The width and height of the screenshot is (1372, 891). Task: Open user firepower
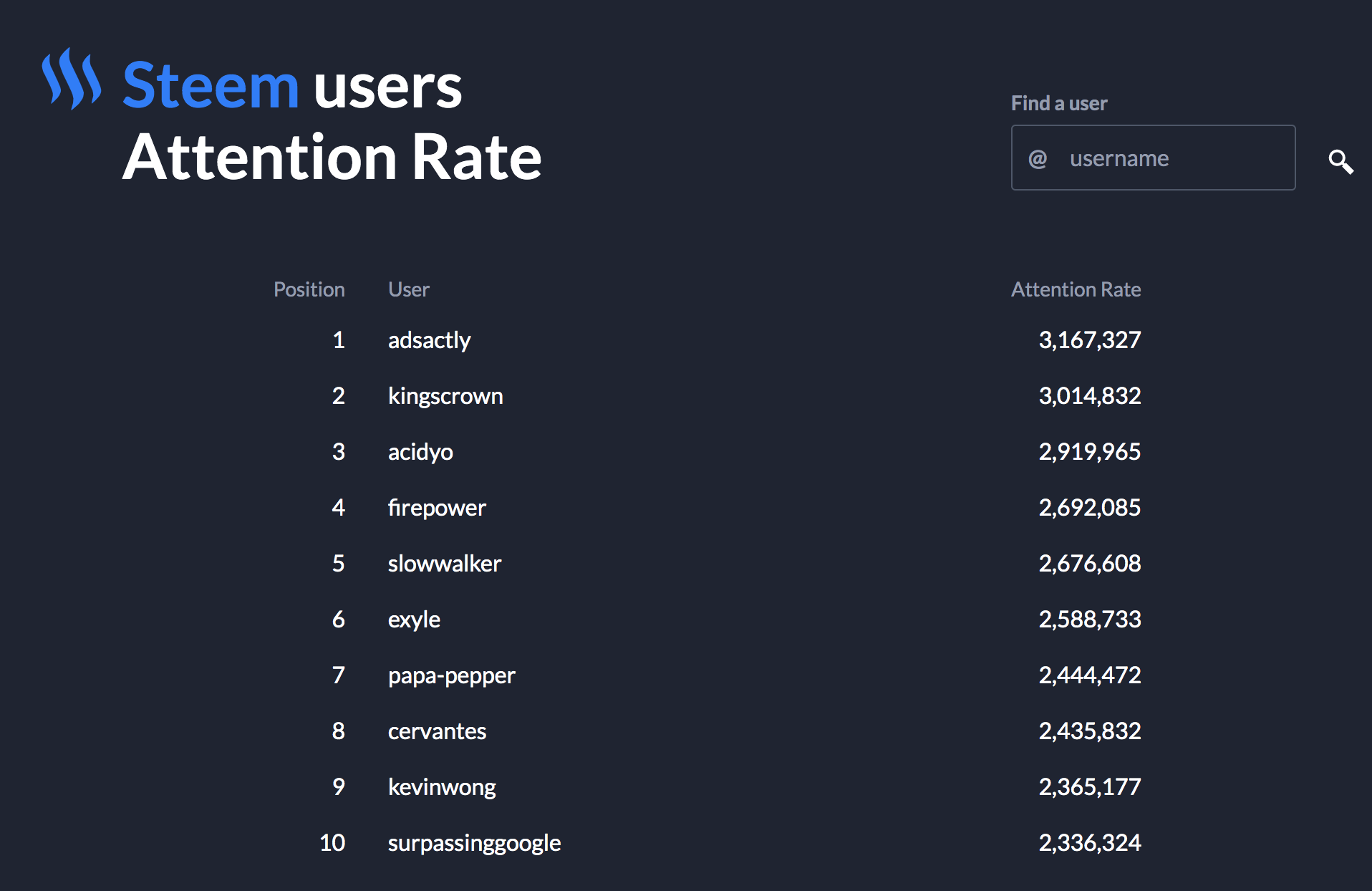pos(437,508)
